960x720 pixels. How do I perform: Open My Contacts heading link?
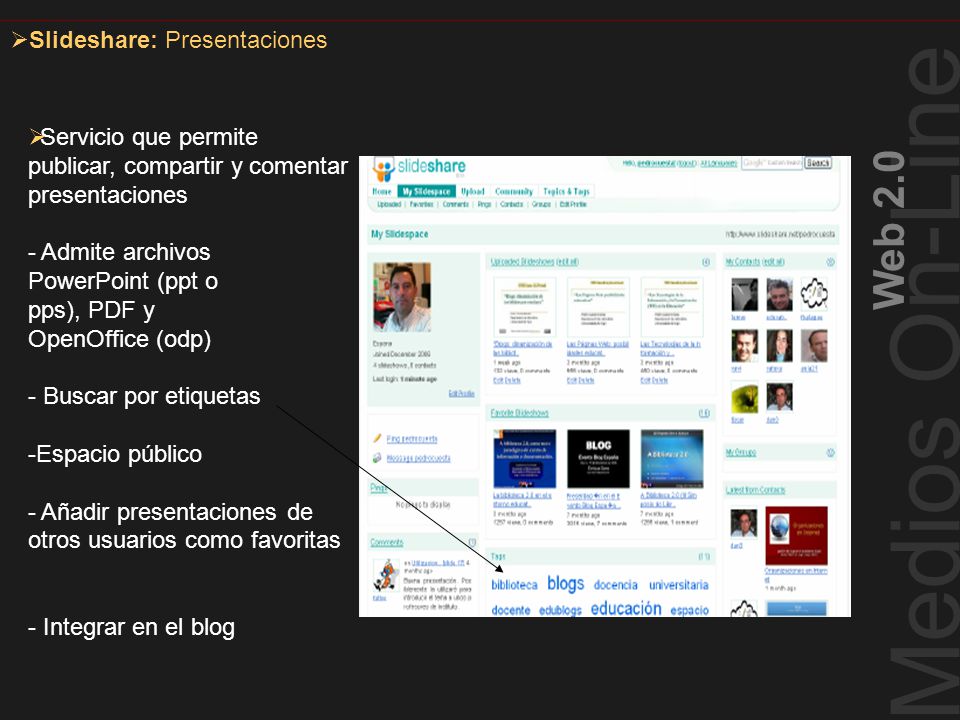coord(755,262)
